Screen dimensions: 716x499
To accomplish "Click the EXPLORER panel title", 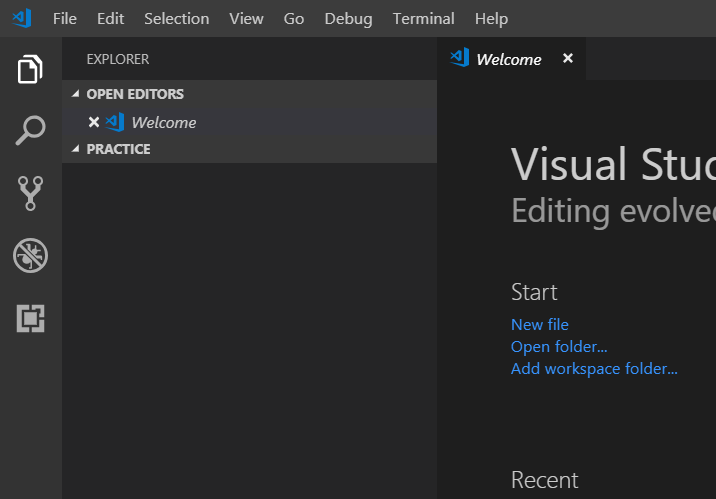I will (118, 59).
